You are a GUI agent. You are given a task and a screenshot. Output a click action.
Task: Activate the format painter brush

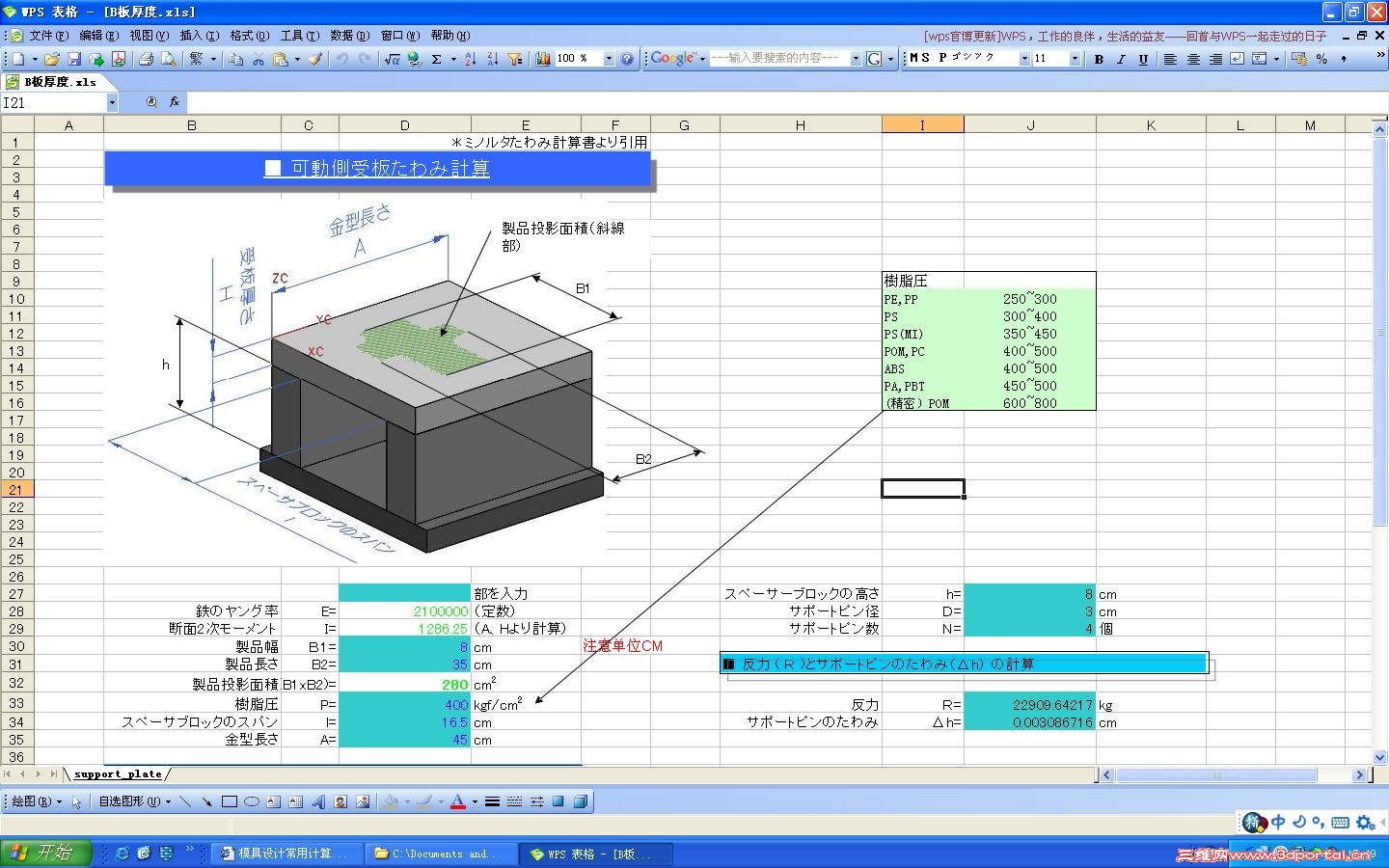click(317, 59)
